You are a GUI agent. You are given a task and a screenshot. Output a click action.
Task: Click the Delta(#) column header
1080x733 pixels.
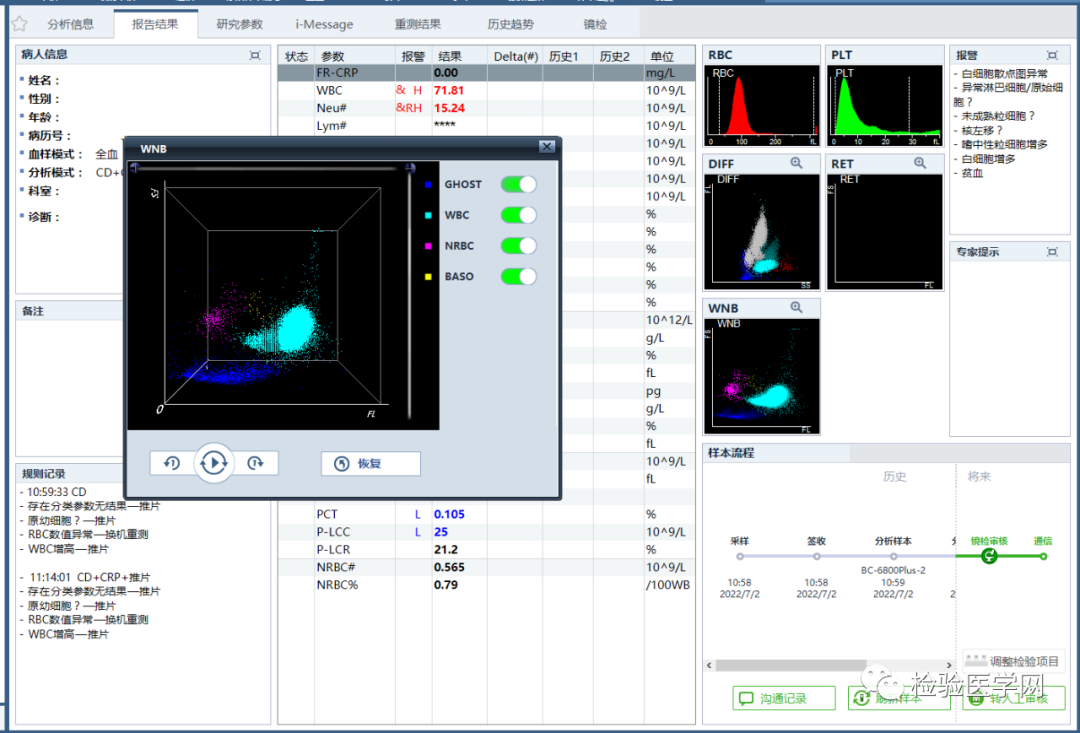click(515, 56)
